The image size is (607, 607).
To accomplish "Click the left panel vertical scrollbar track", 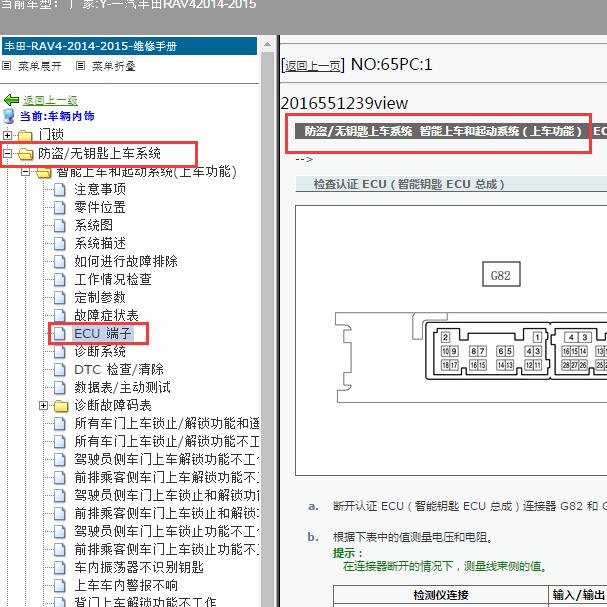I will 267,329.
